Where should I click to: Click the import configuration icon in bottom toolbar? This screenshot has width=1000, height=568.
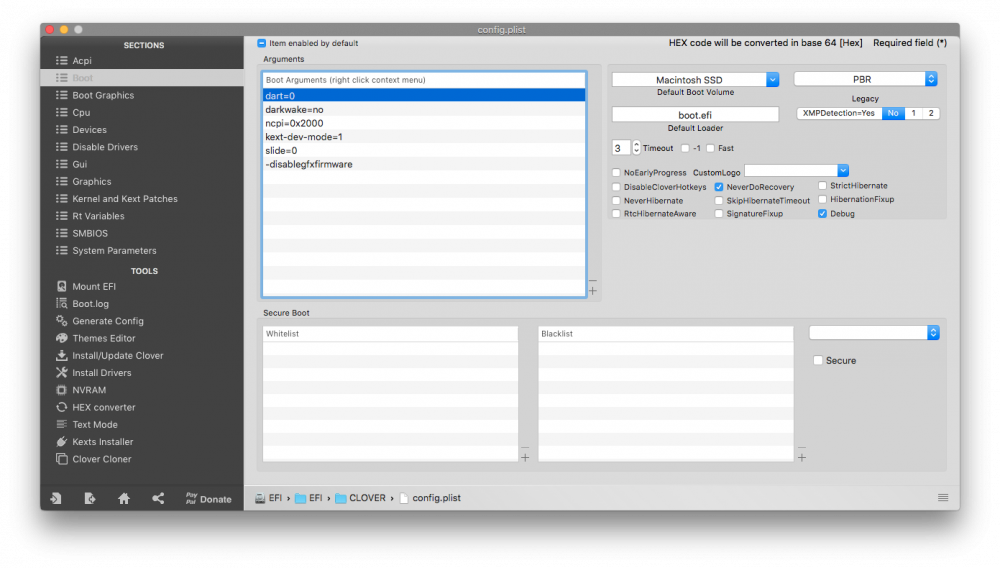(56, 499)
